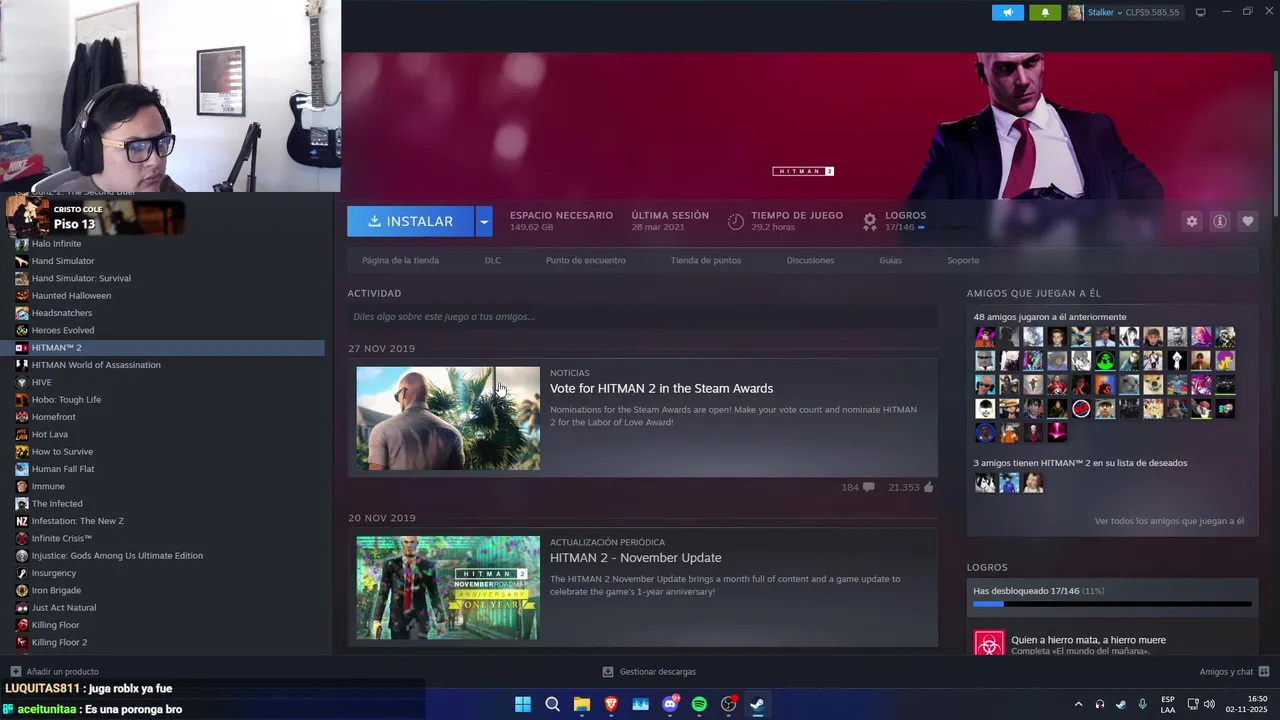Viewport: 1280px width, 720px height.
Task: Click the INSTALAR button
Action: [x=411, y=221]
